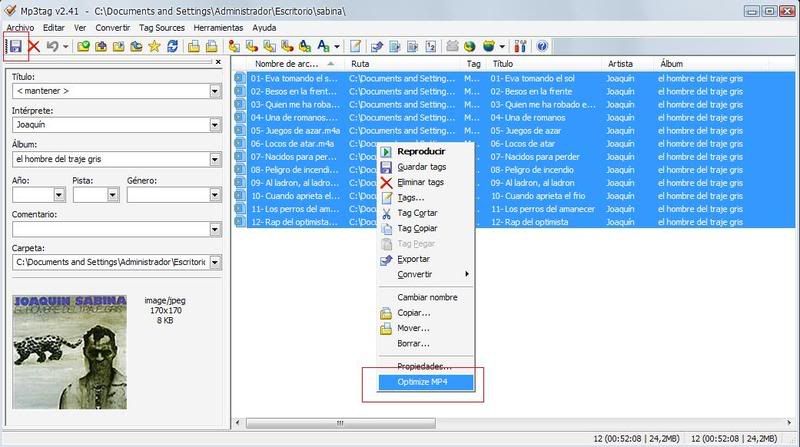800x447 pixels.
Task: Click the red X Remove tag toolbar icon
Action: (x=34, y=46)
